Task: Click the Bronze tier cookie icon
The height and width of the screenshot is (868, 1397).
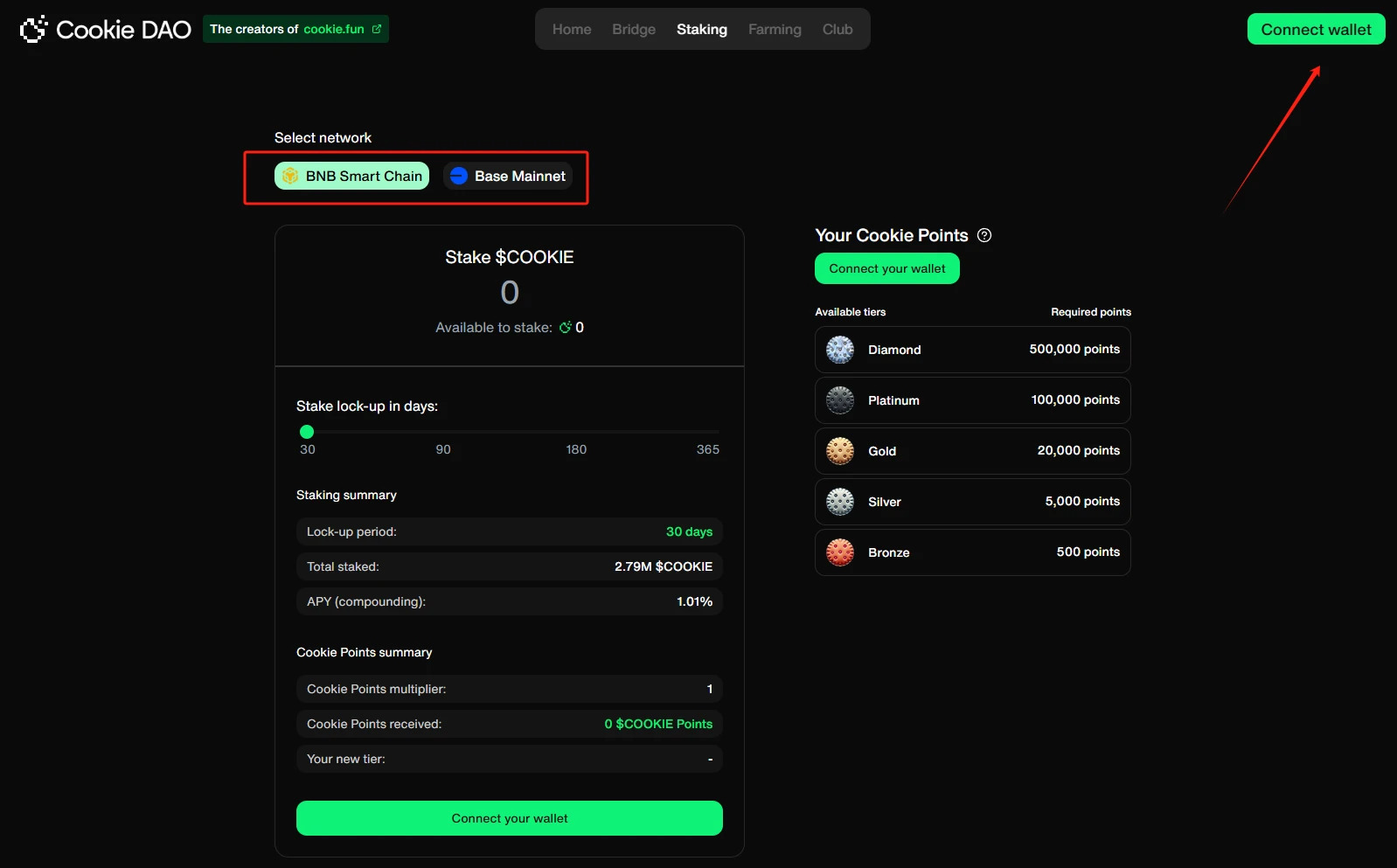Action: (840, 552)
